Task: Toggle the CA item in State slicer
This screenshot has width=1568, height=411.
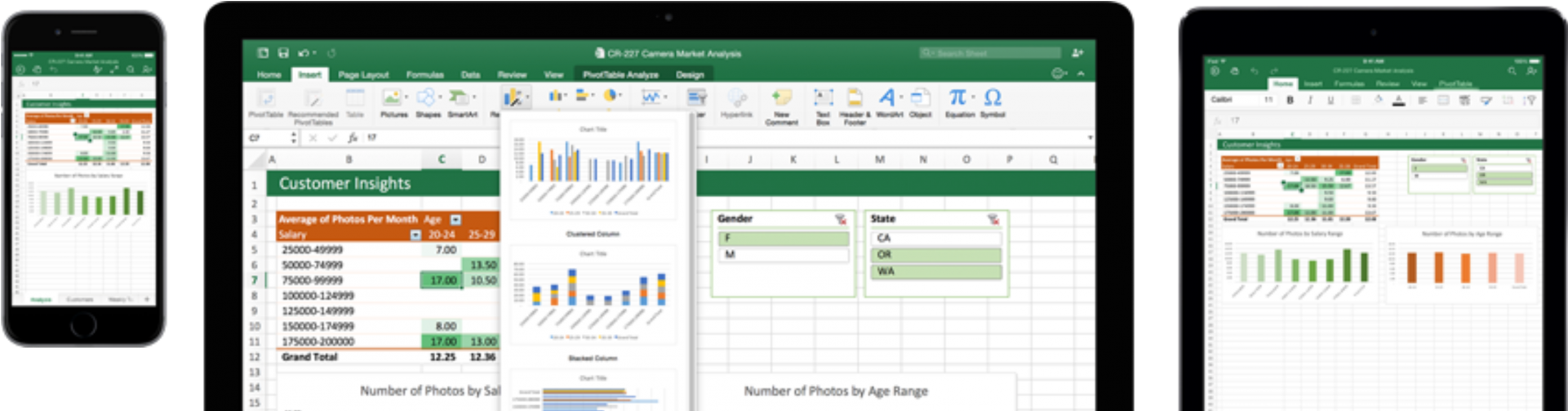Action: tap(935, 238)
